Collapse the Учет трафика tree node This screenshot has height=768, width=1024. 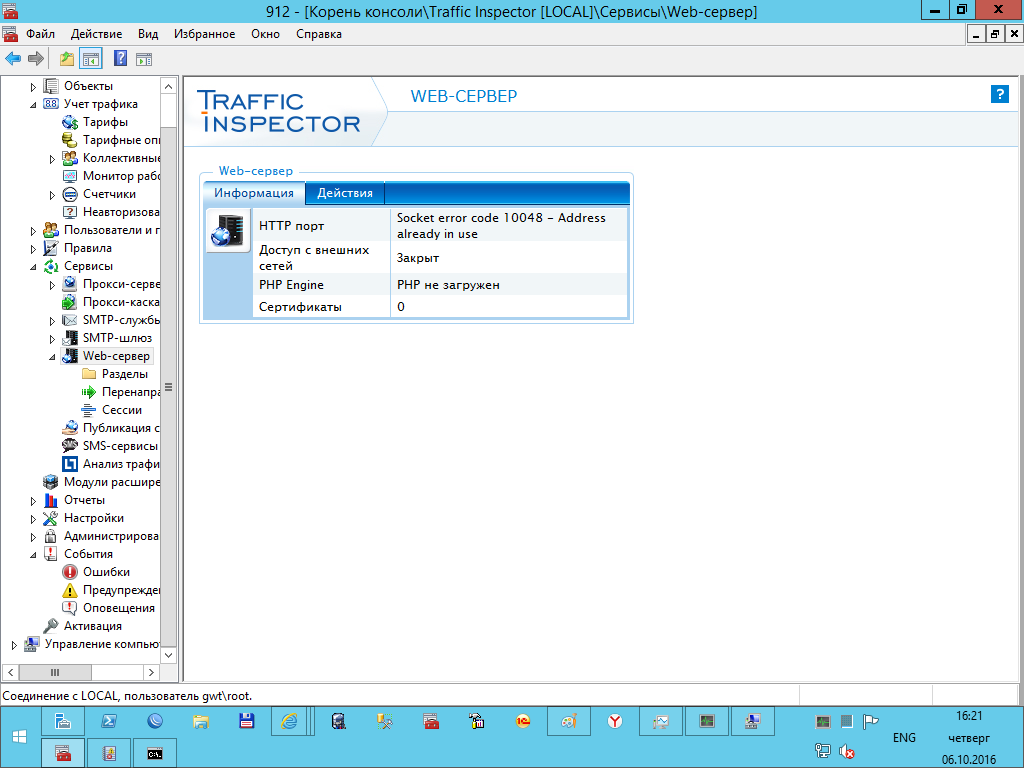pos(33,104)
